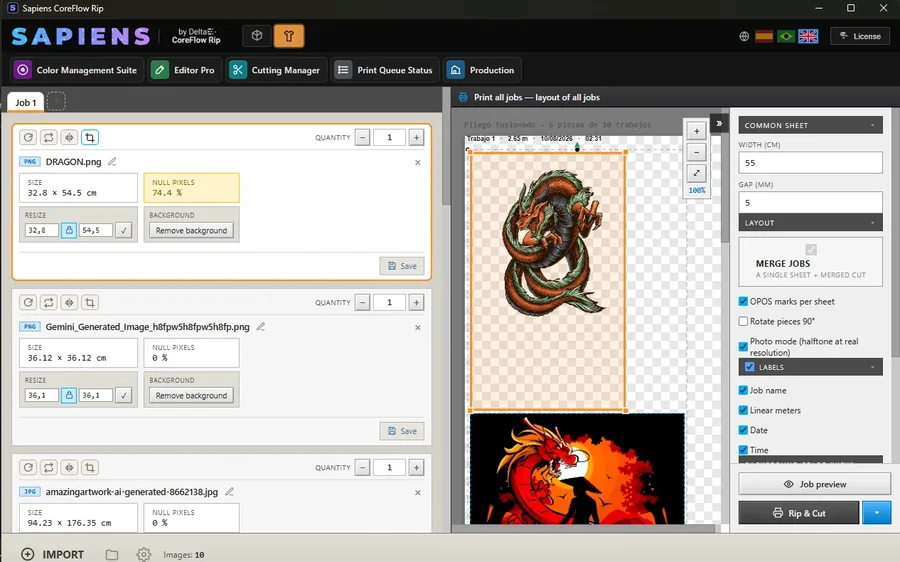Screen dimensions: 900x562
Task: Collapse the Labels section
Action: click(872, 367)
